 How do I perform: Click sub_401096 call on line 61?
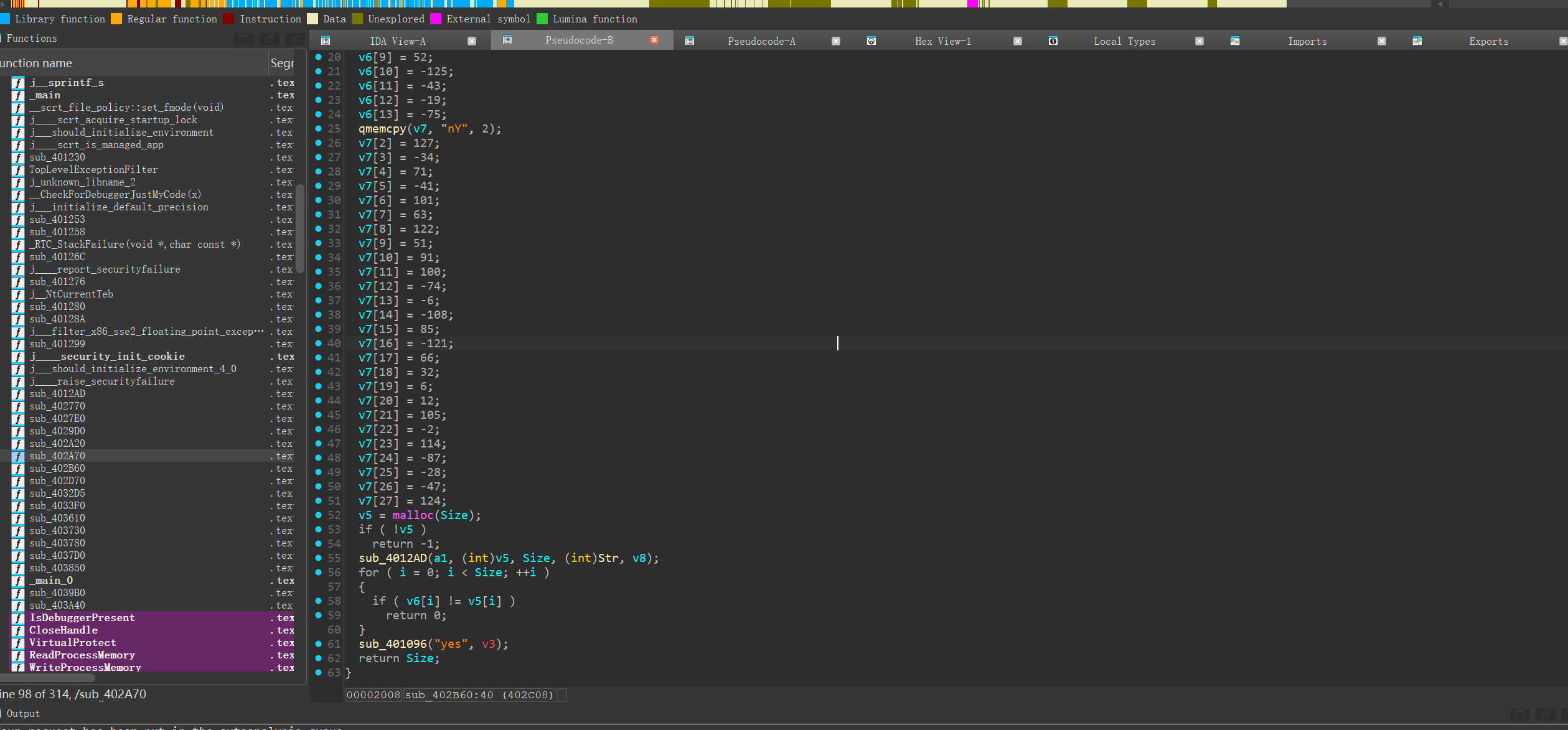click(393, 644)
